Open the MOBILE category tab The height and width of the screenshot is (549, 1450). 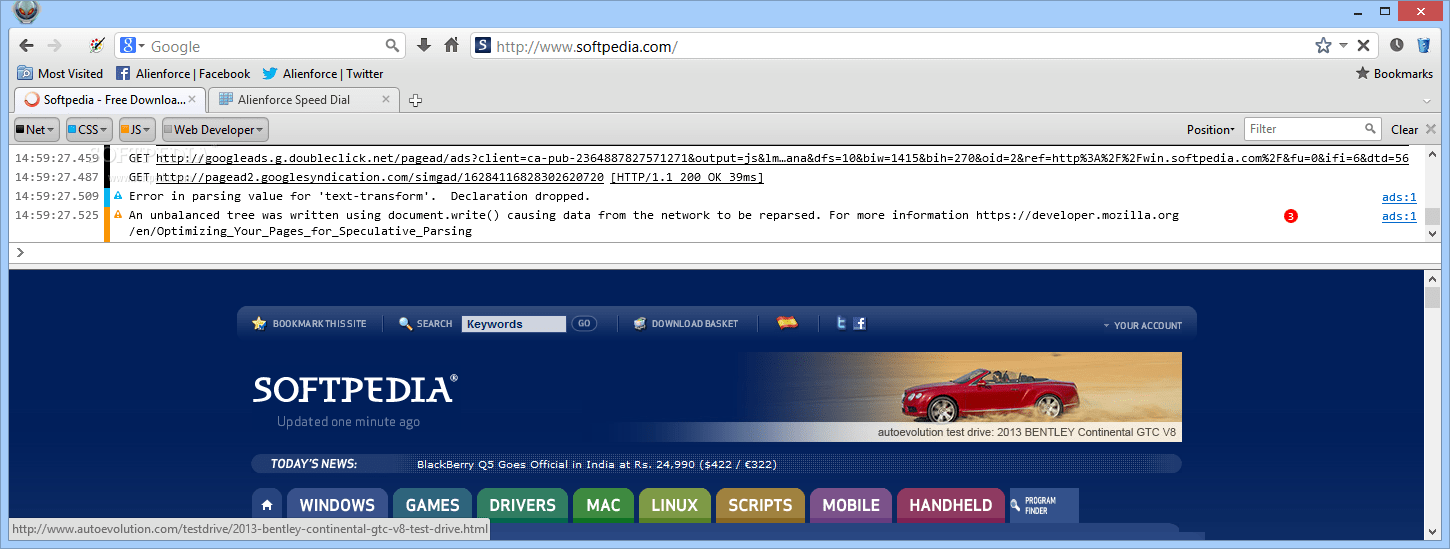click(851, 505)
